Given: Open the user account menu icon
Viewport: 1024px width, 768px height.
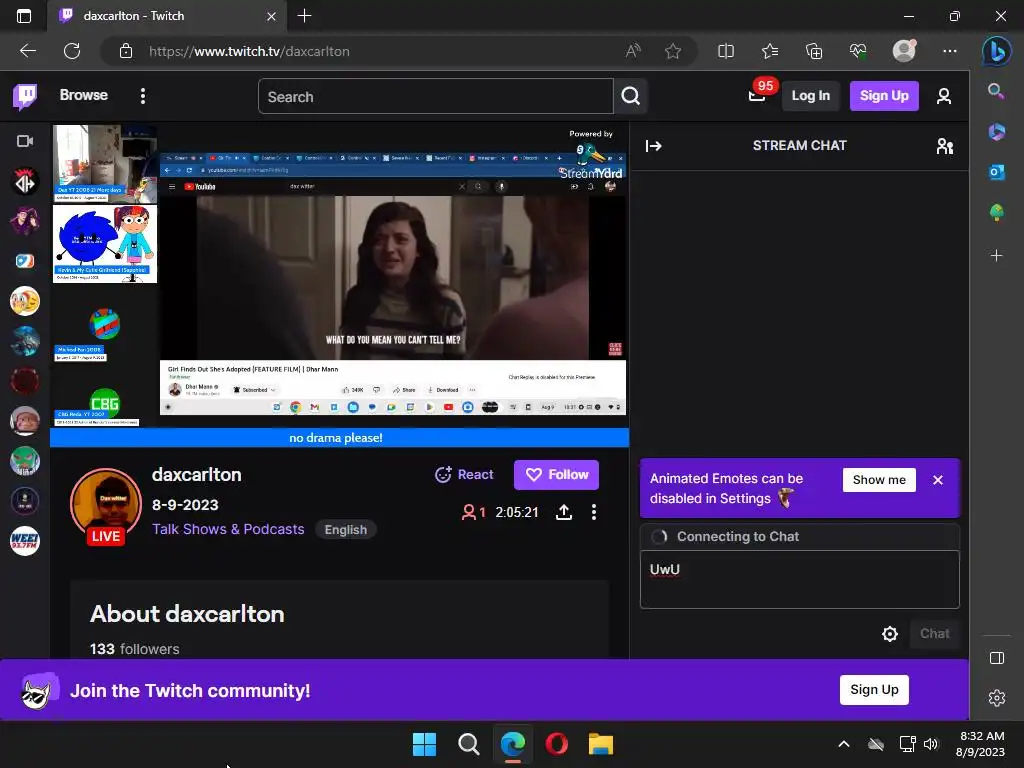Looking at the screenshot, I should point(944,97).
